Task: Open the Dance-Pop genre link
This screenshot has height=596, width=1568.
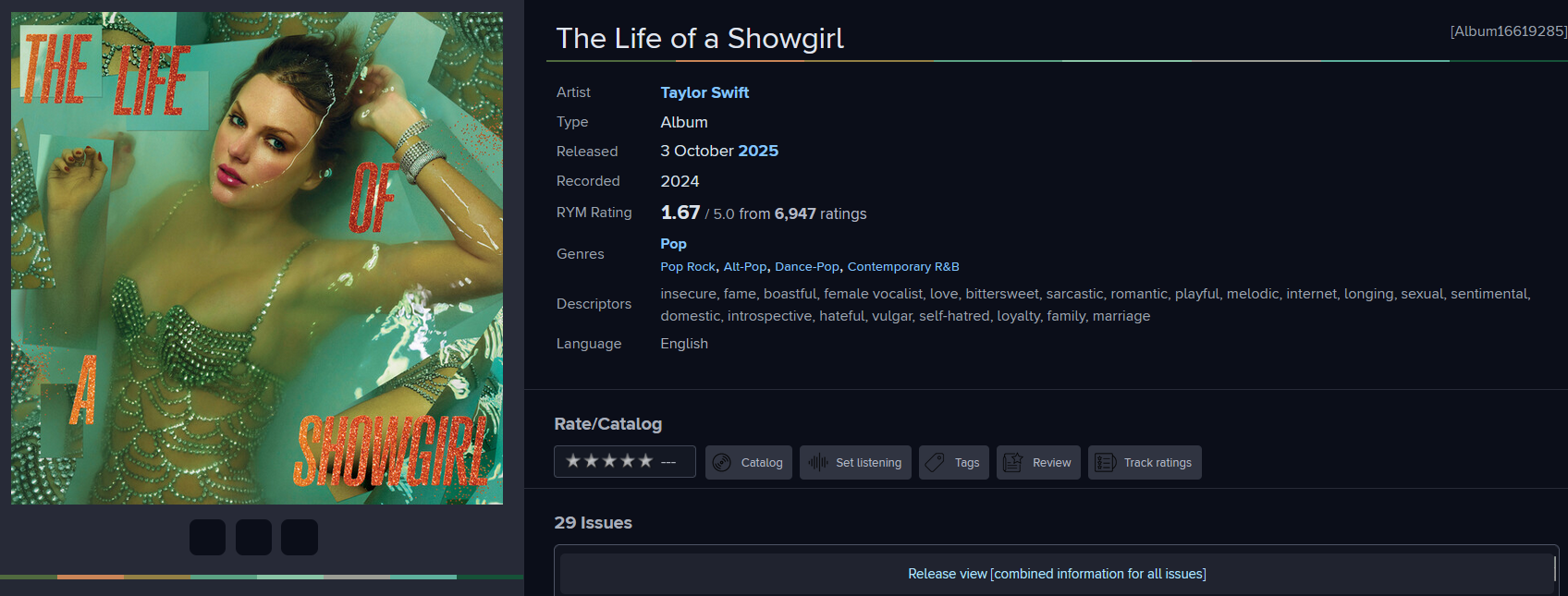Action: pyautogui.click(x=806, y=267)
